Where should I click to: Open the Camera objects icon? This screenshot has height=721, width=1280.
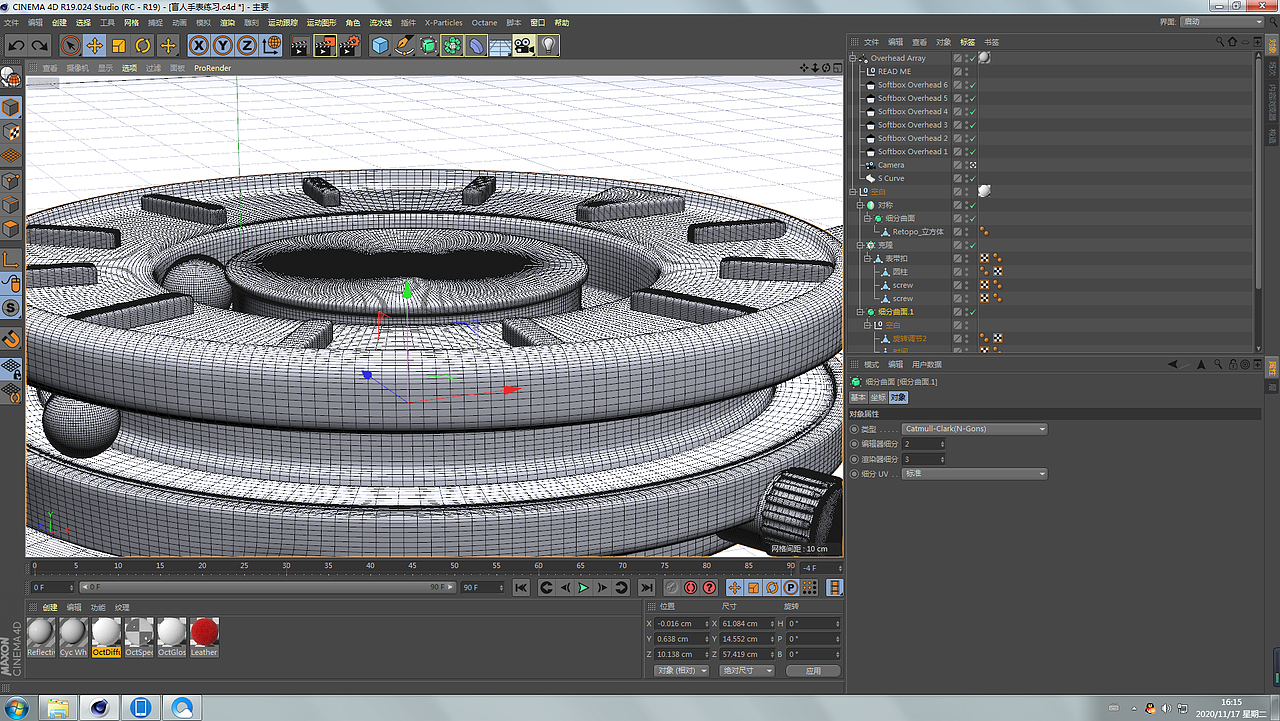coord(524,45)
